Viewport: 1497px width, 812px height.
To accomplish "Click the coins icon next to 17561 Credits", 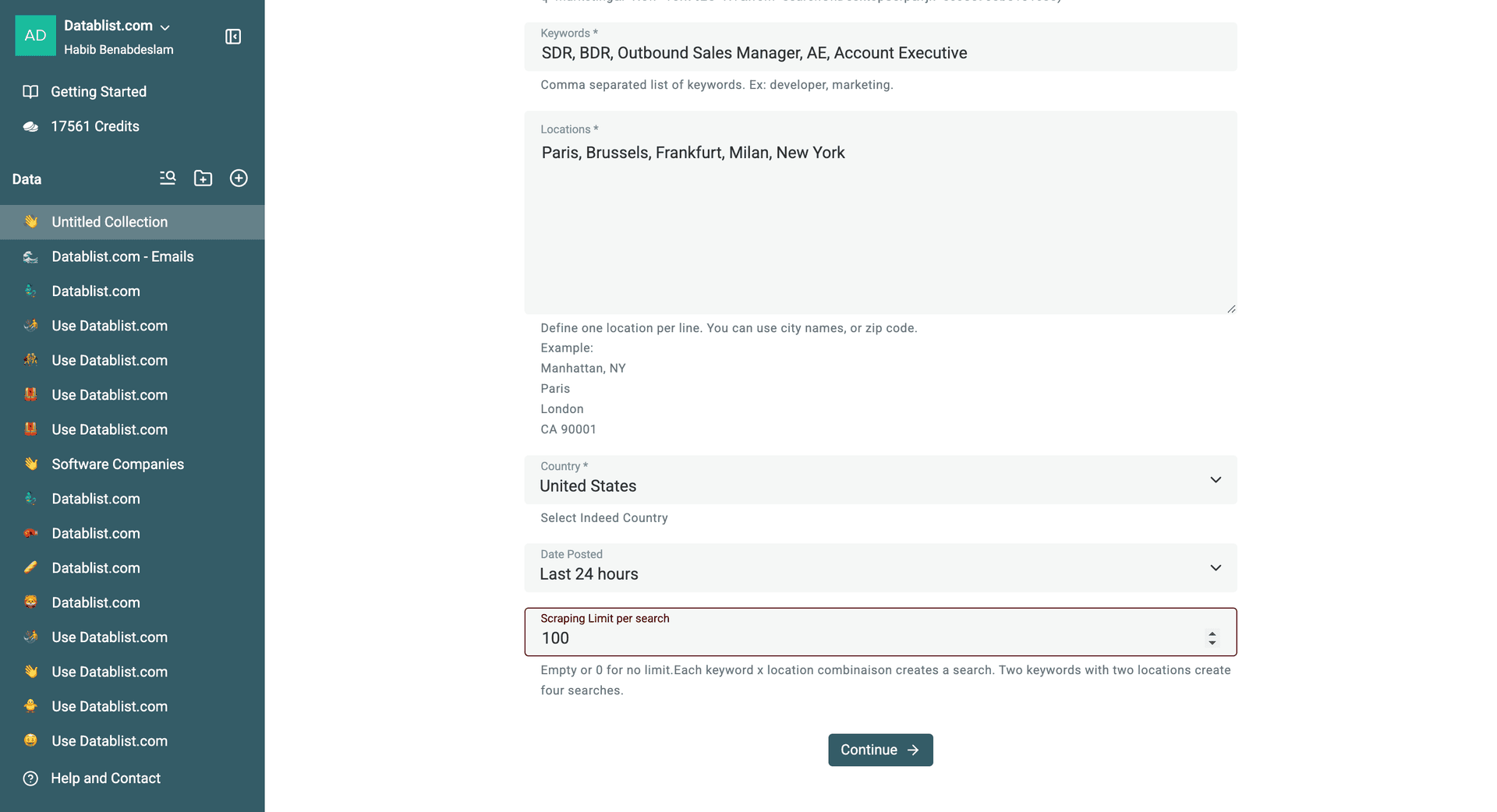I will point(30,125).
